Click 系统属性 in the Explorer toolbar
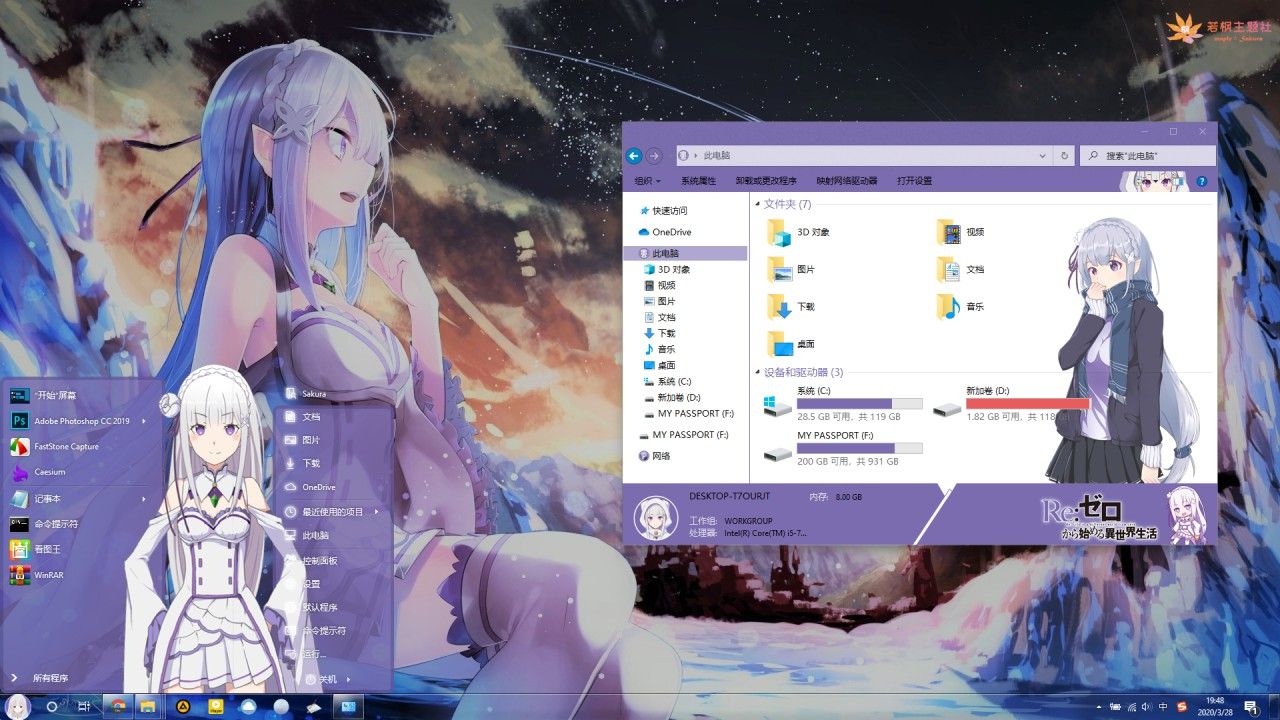Viewport: 1280px width, 720px height. (x=698, y=181)
